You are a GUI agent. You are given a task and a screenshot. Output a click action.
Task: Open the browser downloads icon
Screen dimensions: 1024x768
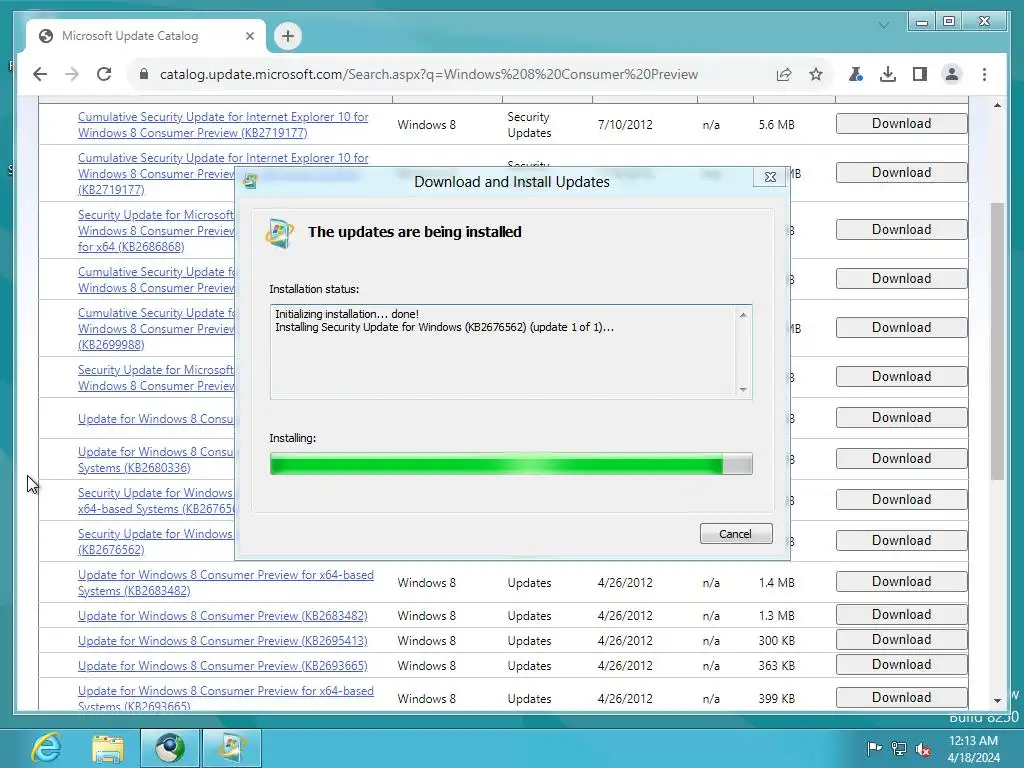888,74
